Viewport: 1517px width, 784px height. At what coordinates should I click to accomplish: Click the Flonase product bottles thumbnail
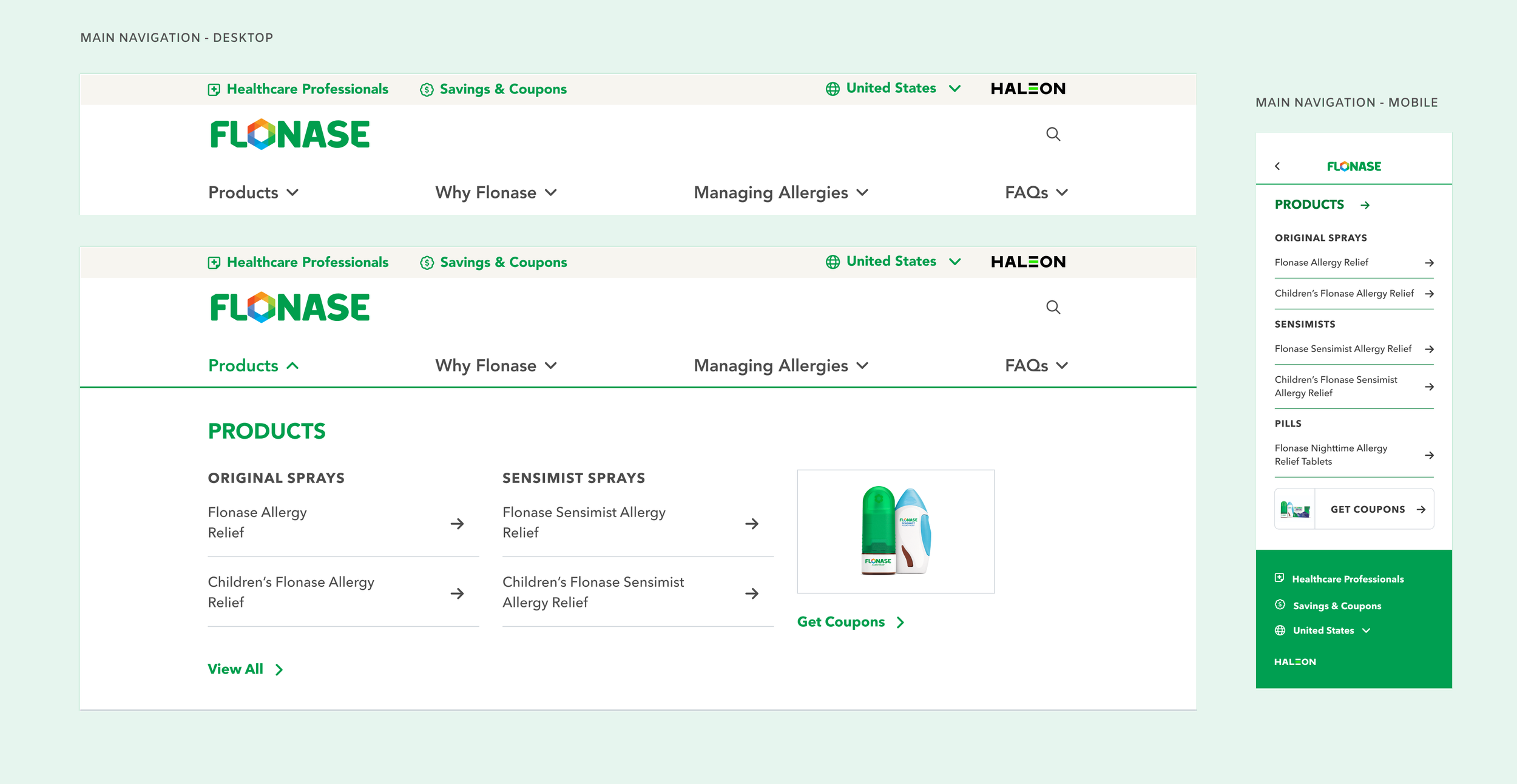coord(895,531)
